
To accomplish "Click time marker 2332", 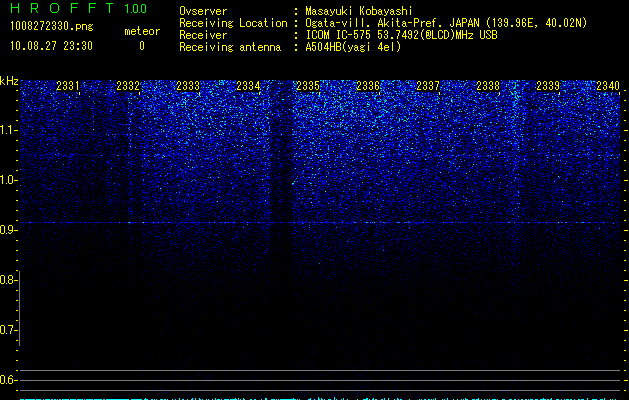I will pyautogui.click(x=128, y=86).
